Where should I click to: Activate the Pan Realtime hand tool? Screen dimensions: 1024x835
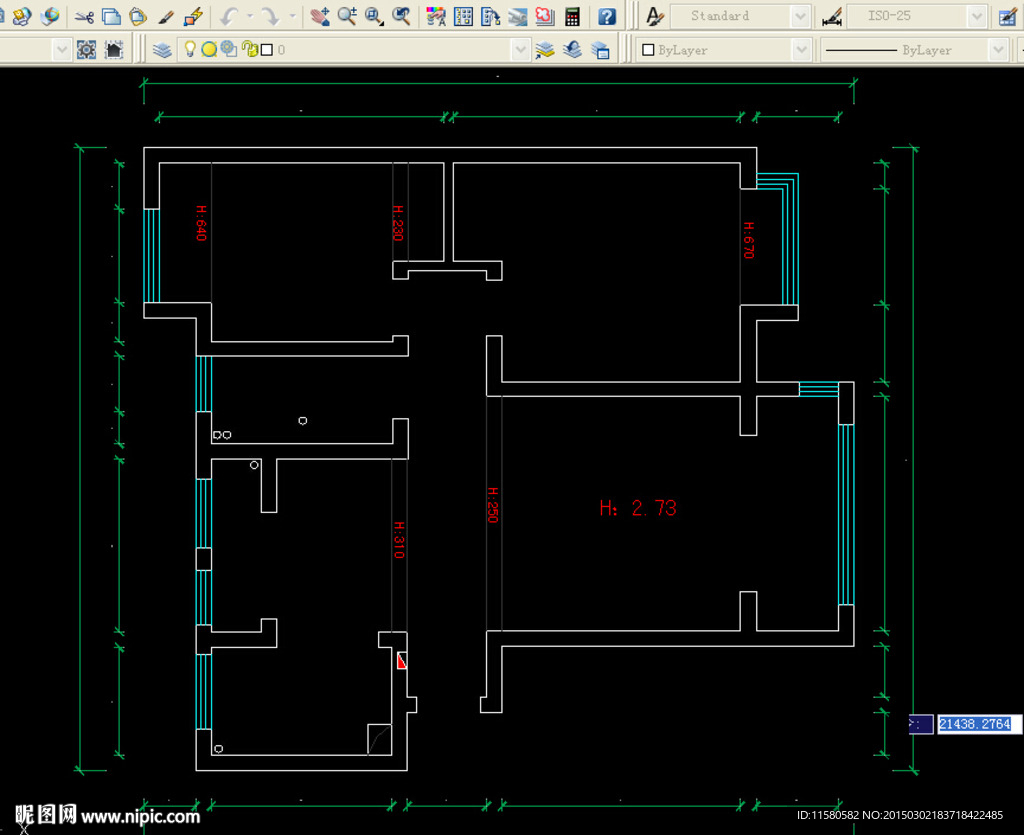point(319,16)
